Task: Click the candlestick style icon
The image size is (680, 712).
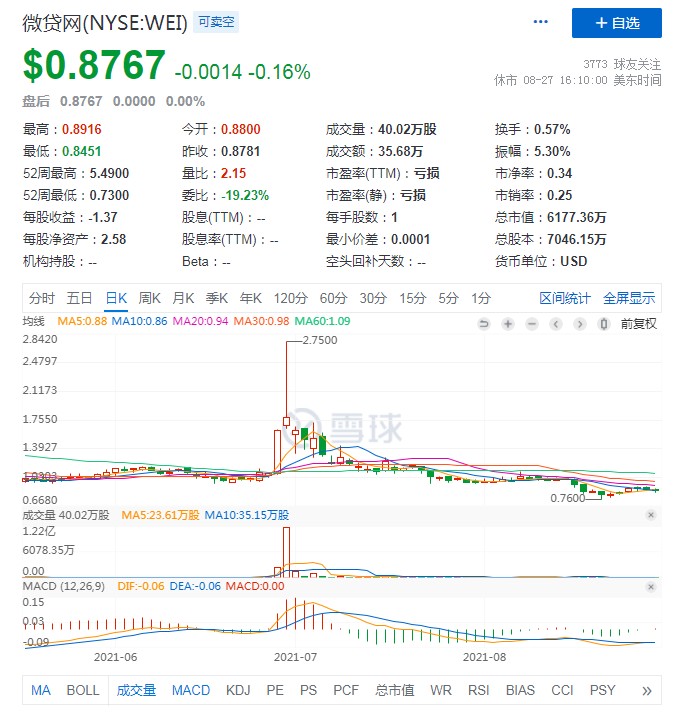Action: point(603,323)
